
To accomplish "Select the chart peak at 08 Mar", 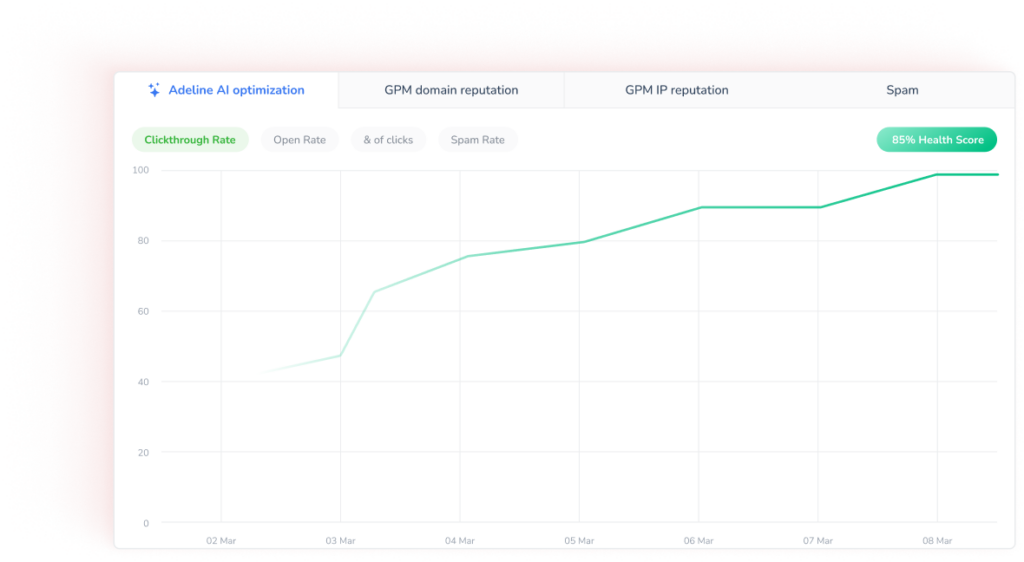I will coord(938,175).
